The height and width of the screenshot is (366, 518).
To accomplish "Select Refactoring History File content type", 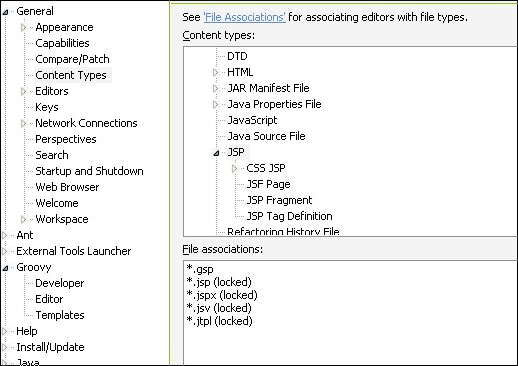I will click(283, 232).
